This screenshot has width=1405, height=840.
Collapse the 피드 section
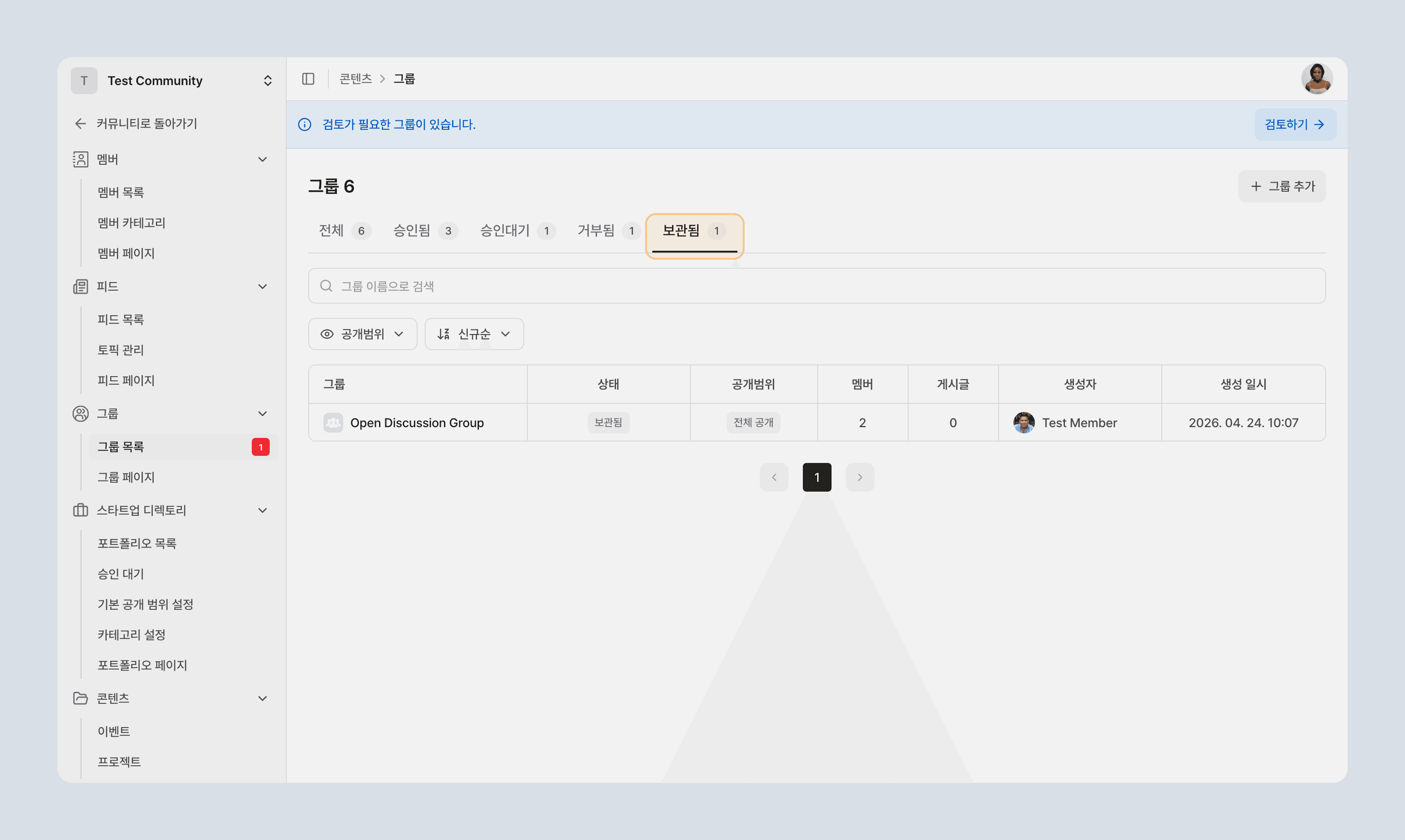click(x=263, y=287)
